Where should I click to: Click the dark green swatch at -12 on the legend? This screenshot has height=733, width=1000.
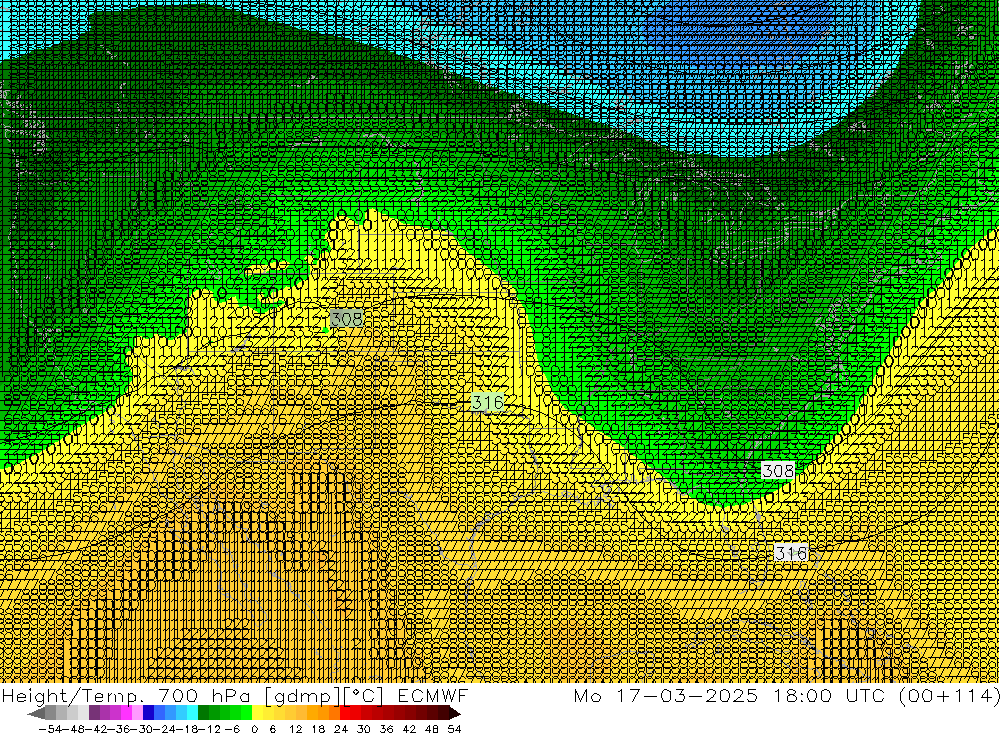click(x=203, y=713)
